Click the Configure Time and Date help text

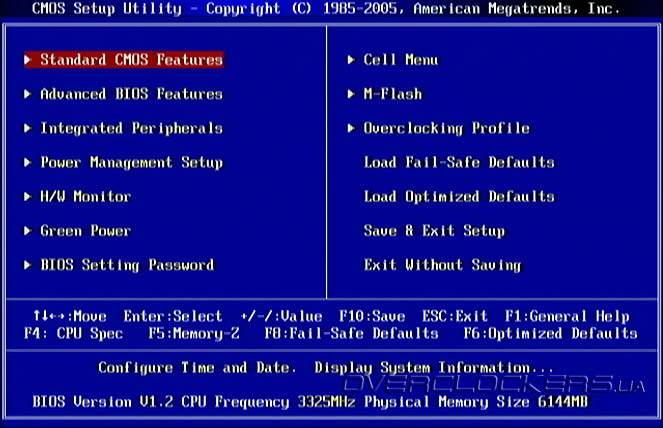(x=325, y=368)
